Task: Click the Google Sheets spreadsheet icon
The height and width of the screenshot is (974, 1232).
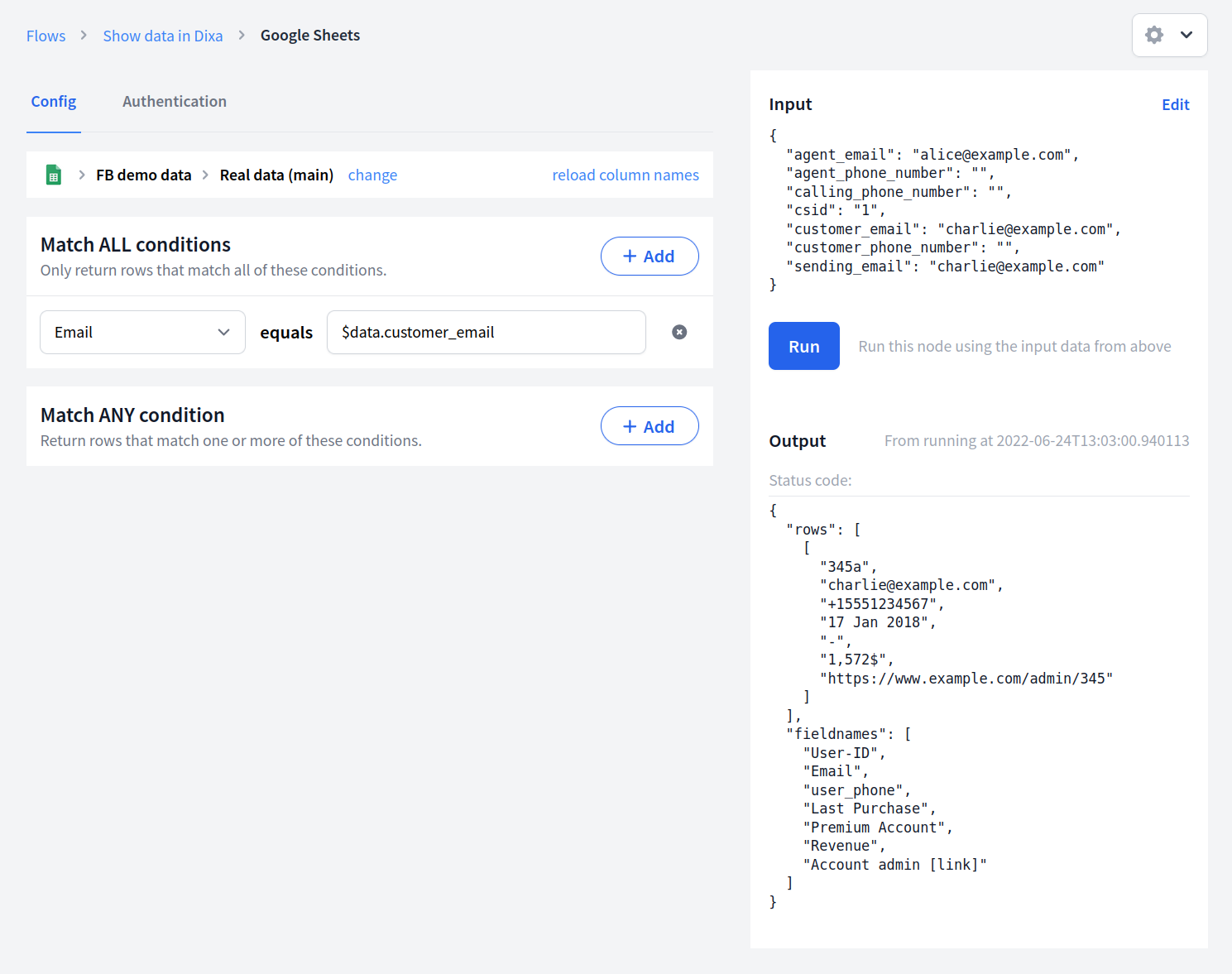Action: coord(53,175)
